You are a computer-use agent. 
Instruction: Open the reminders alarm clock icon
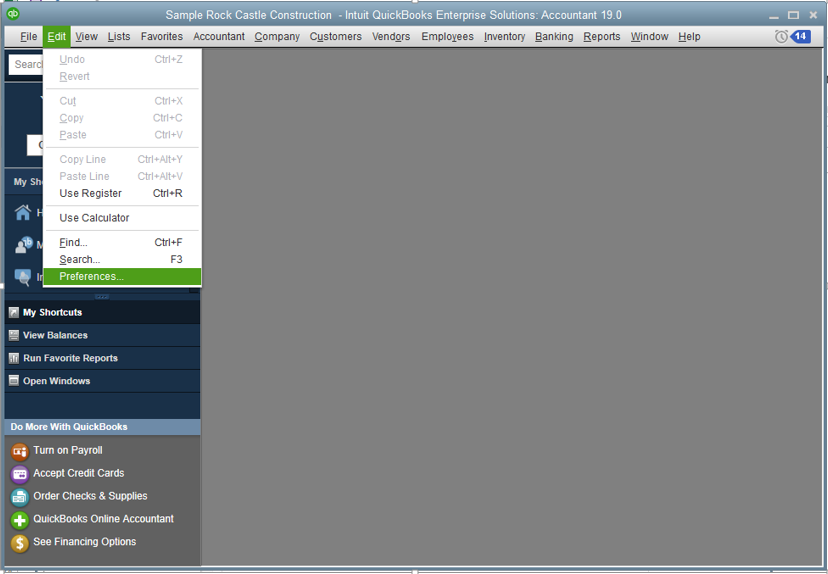coord(782,36)
